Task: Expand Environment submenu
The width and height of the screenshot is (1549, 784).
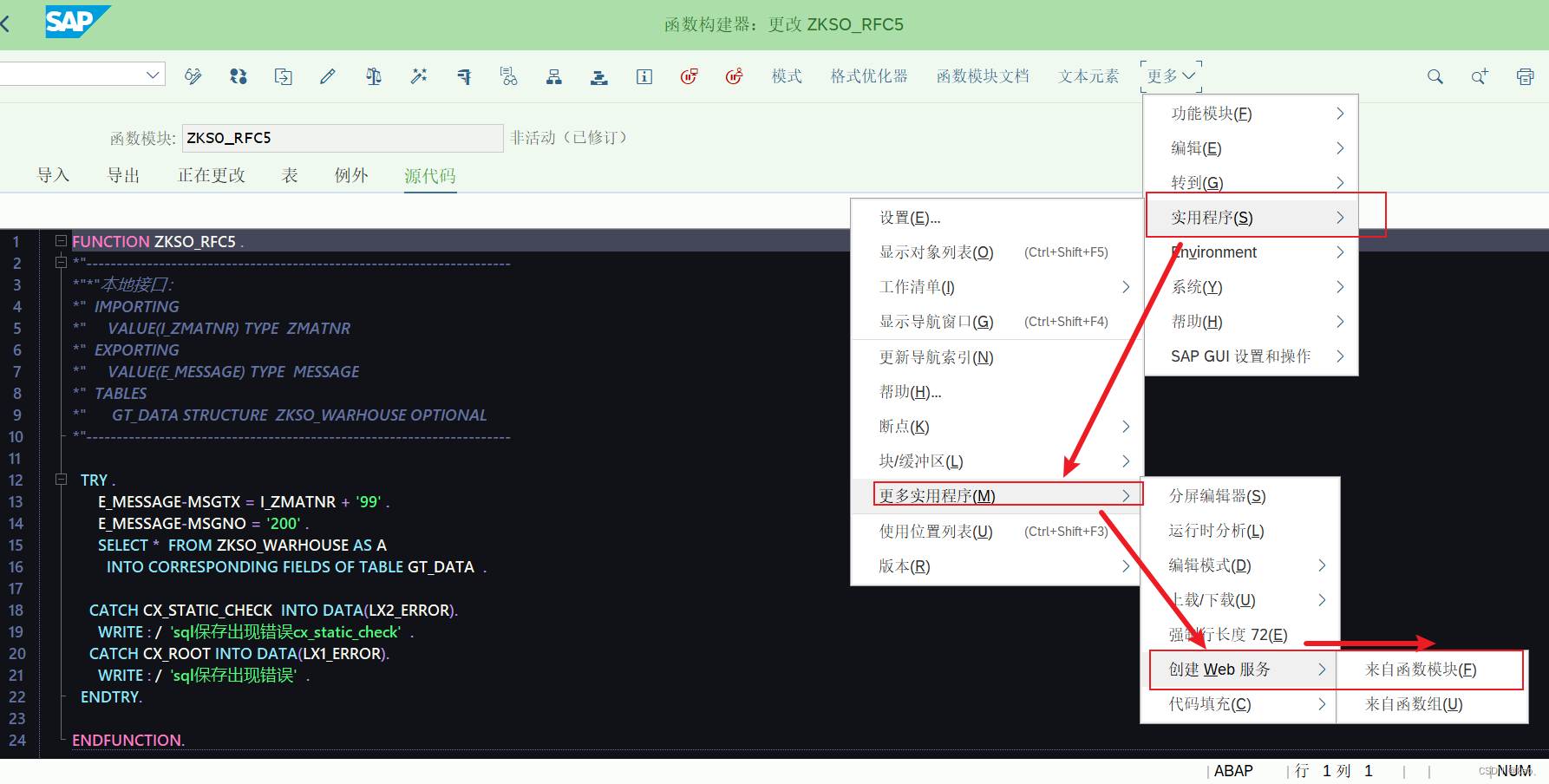Action: [x=1251, y=252]
